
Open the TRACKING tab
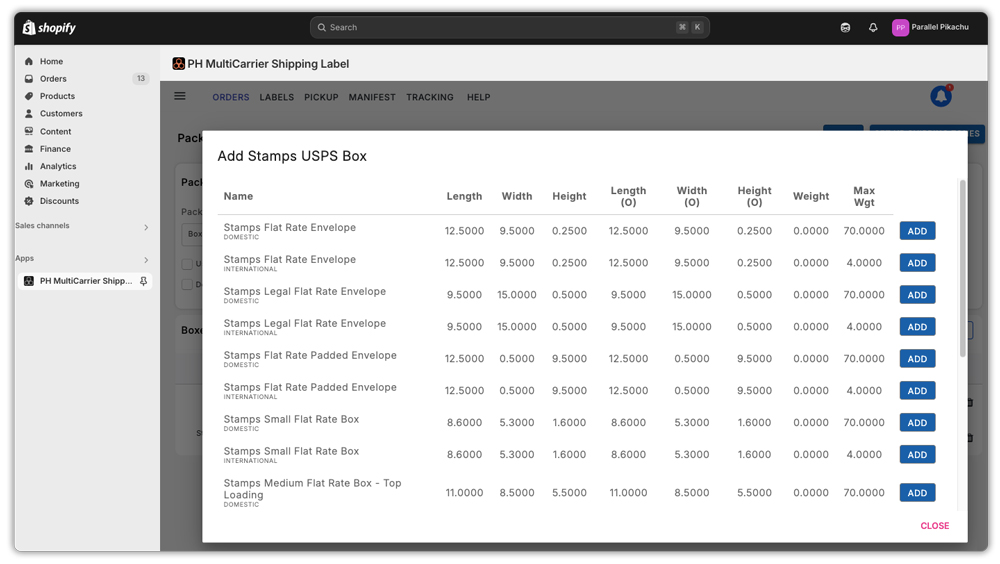coord(430,97)
